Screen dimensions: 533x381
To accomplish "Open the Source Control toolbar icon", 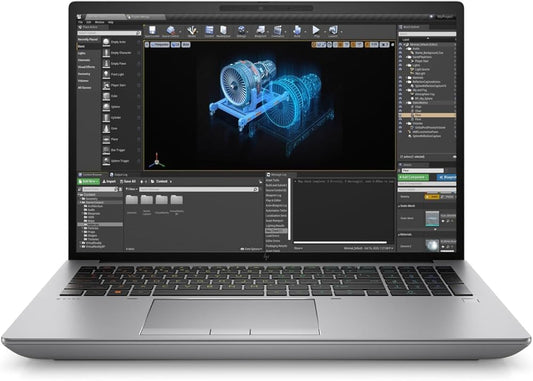I will (171, 30).
